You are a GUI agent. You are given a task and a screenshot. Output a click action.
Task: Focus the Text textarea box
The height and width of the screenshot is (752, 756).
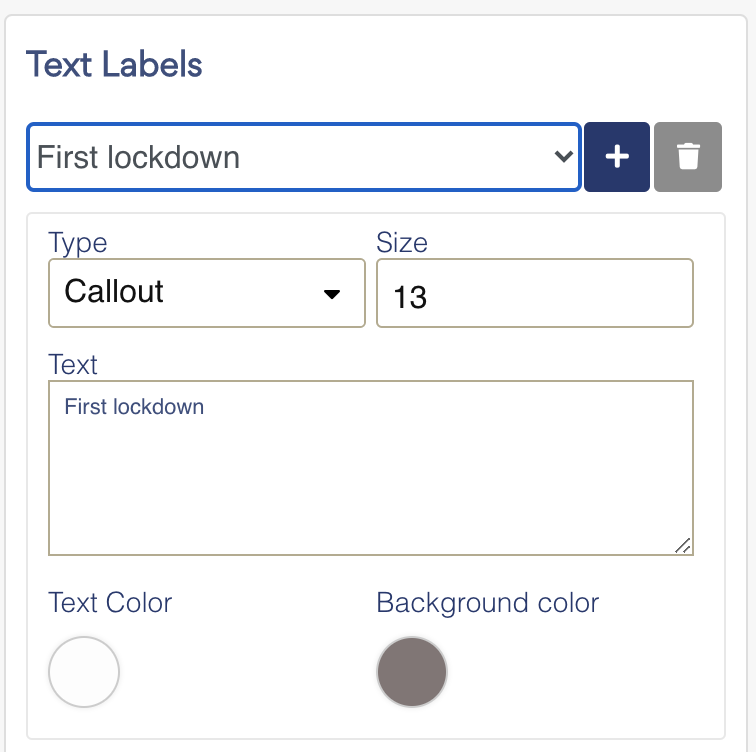click(x=371, y=468)
